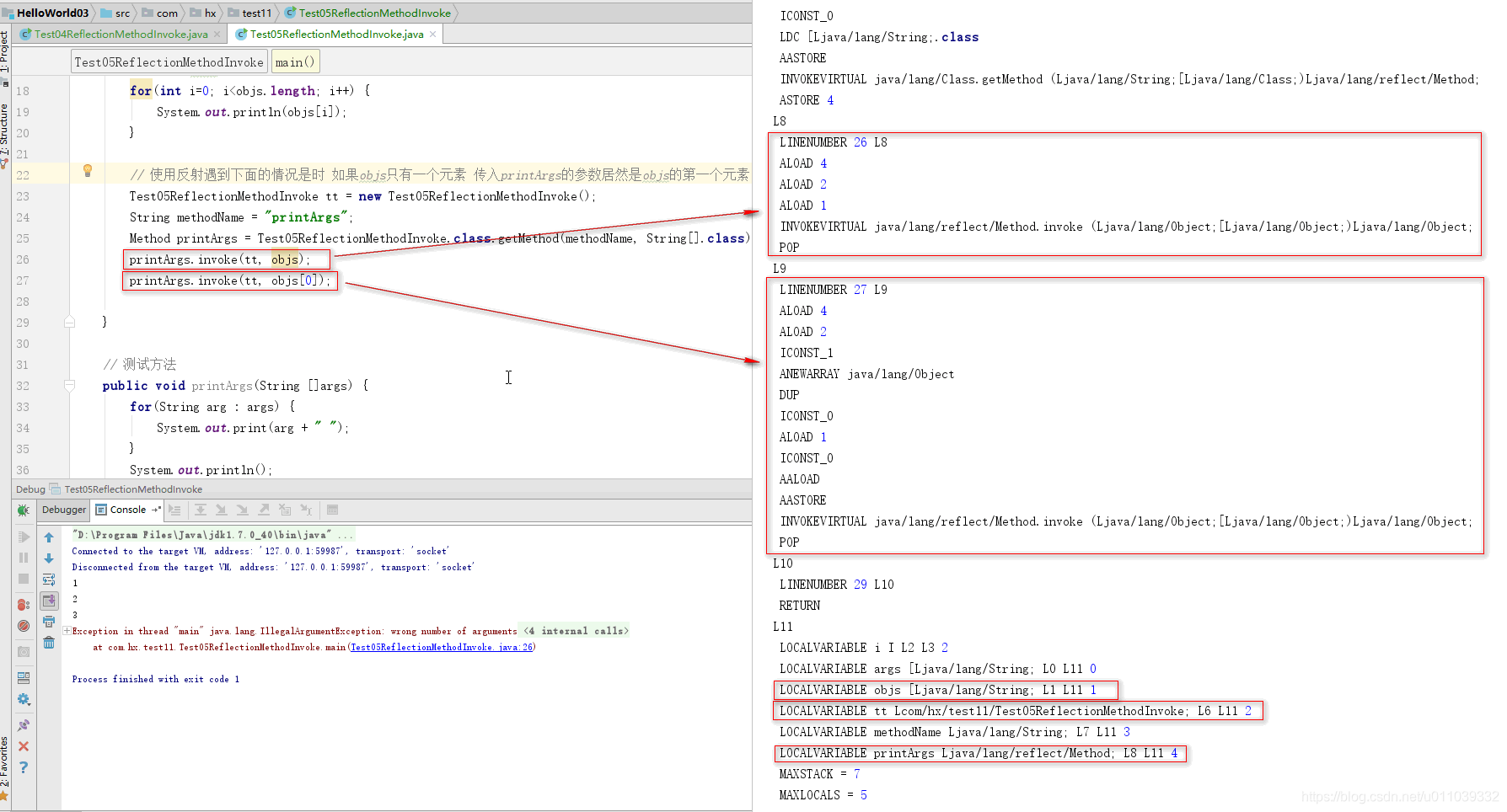Click Test05ReflectionMethodInvoke debug session title
Viewport: 1507px width, 812px height.
pyautogui.click(x=133, y=489)
